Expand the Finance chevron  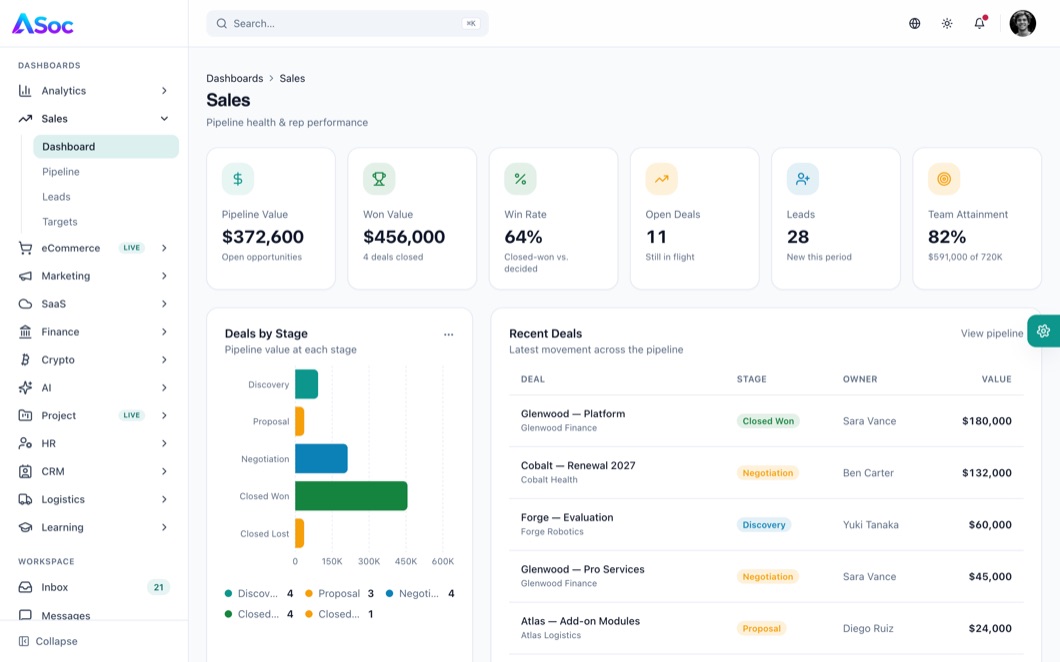click(164, 332)
